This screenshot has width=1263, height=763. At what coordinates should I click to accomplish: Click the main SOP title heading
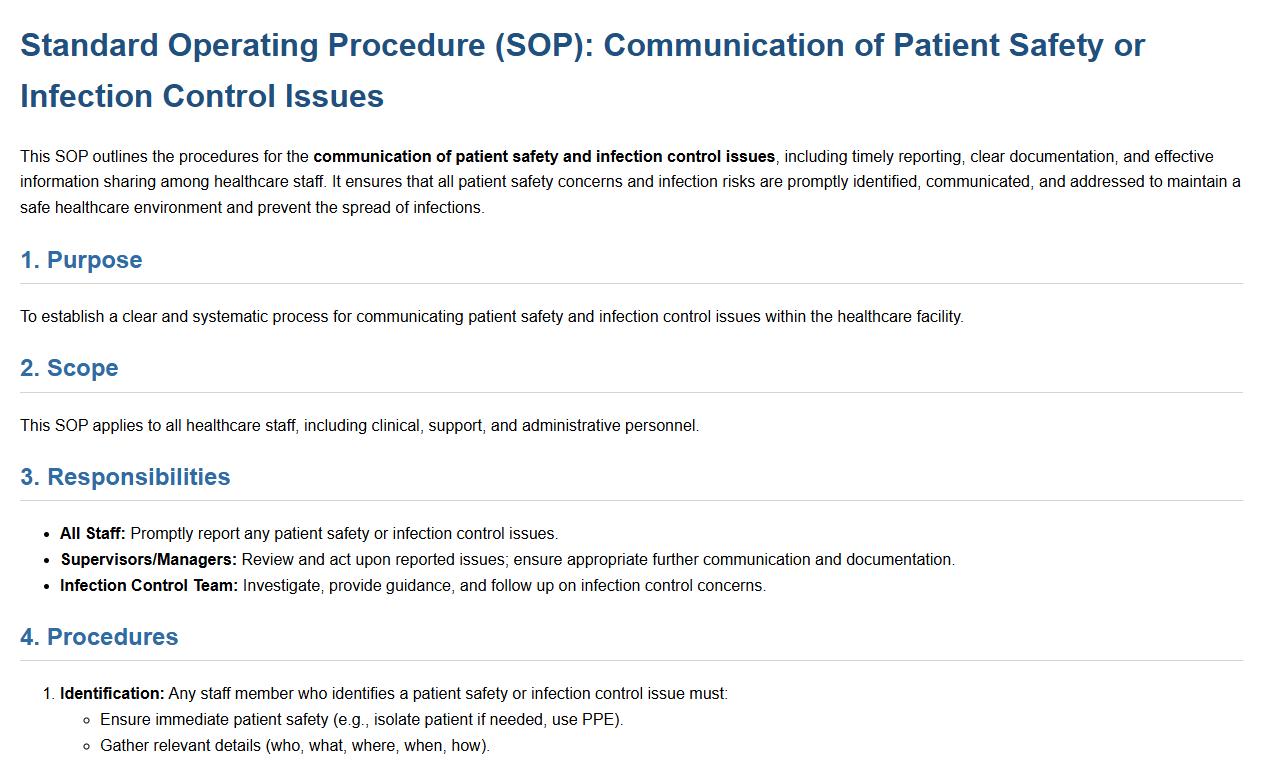click(582, 45)
